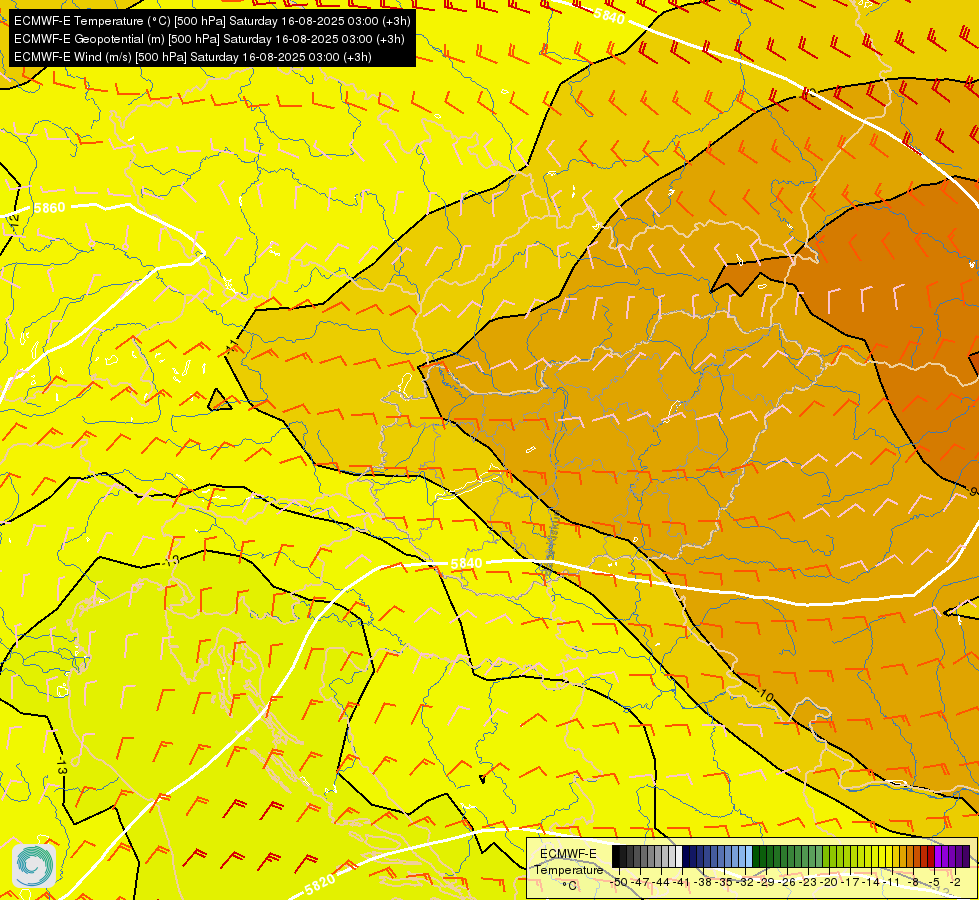Click the -11 tick label in the legend
This screenshot has height=900, width=979.
coord(891,883)
